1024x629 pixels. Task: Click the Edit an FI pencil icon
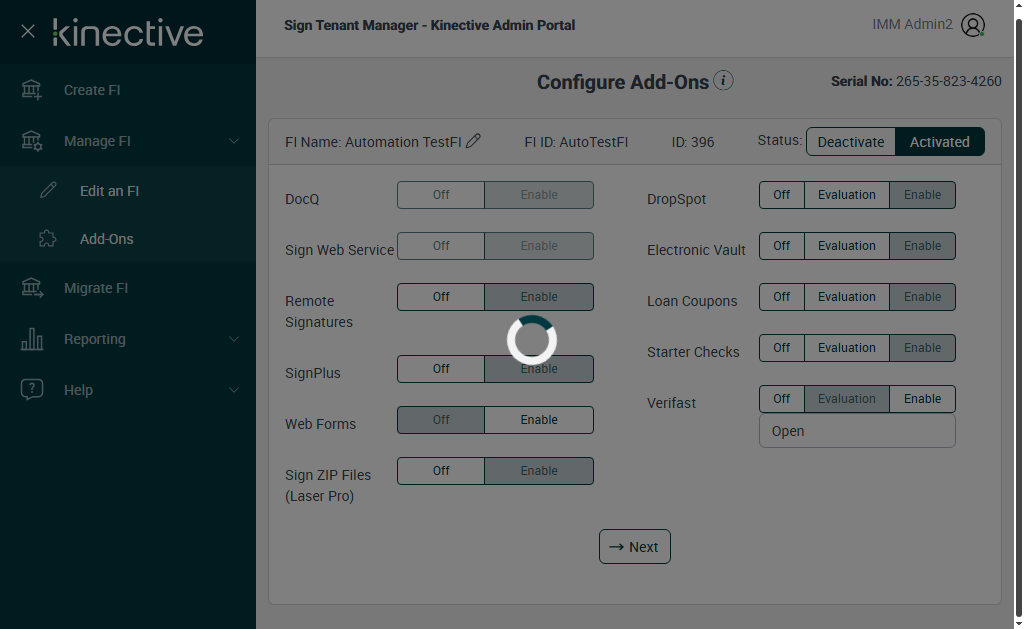click(48, 190)
